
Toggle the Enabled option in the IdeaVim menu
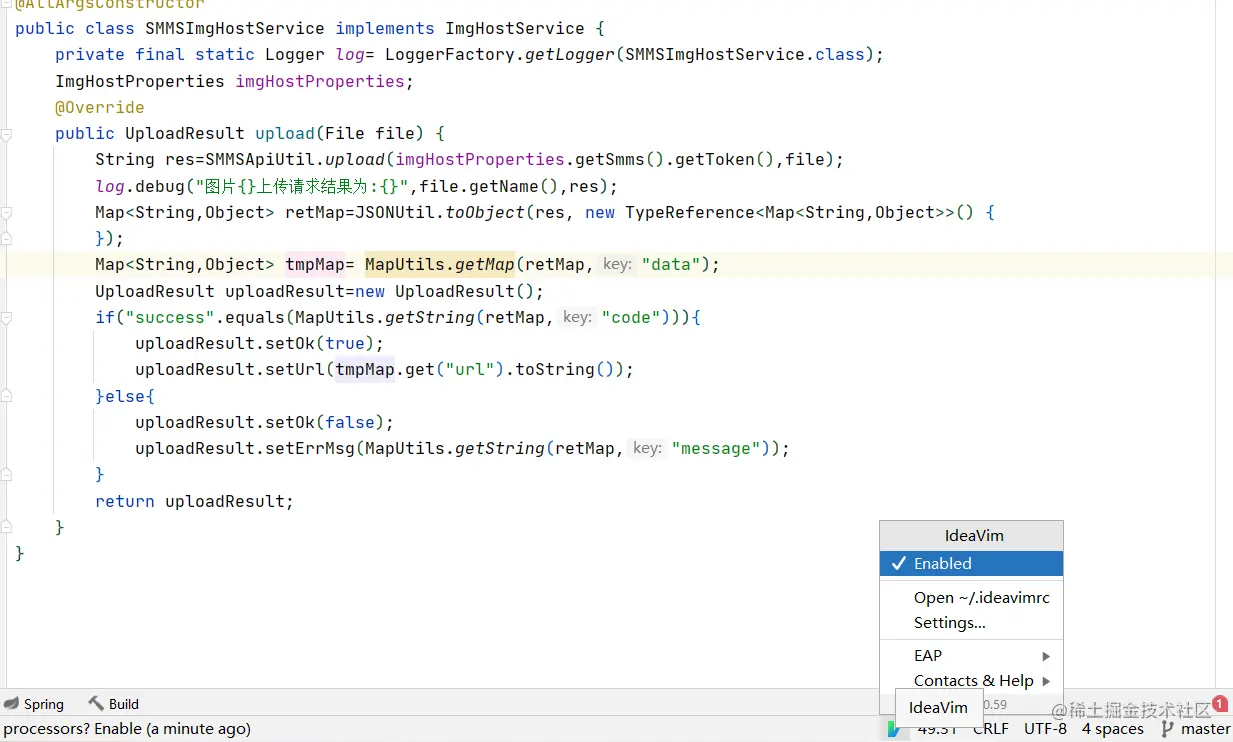coord(971,563)
